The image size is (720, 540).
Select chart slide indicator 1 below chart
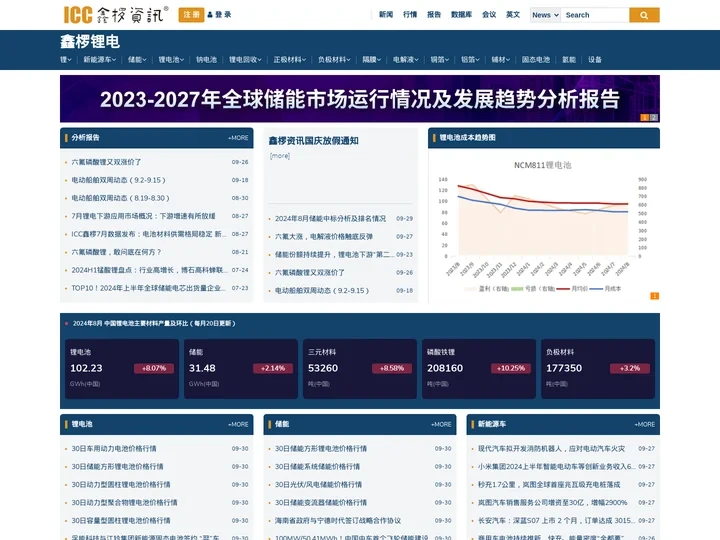point(655,296)
